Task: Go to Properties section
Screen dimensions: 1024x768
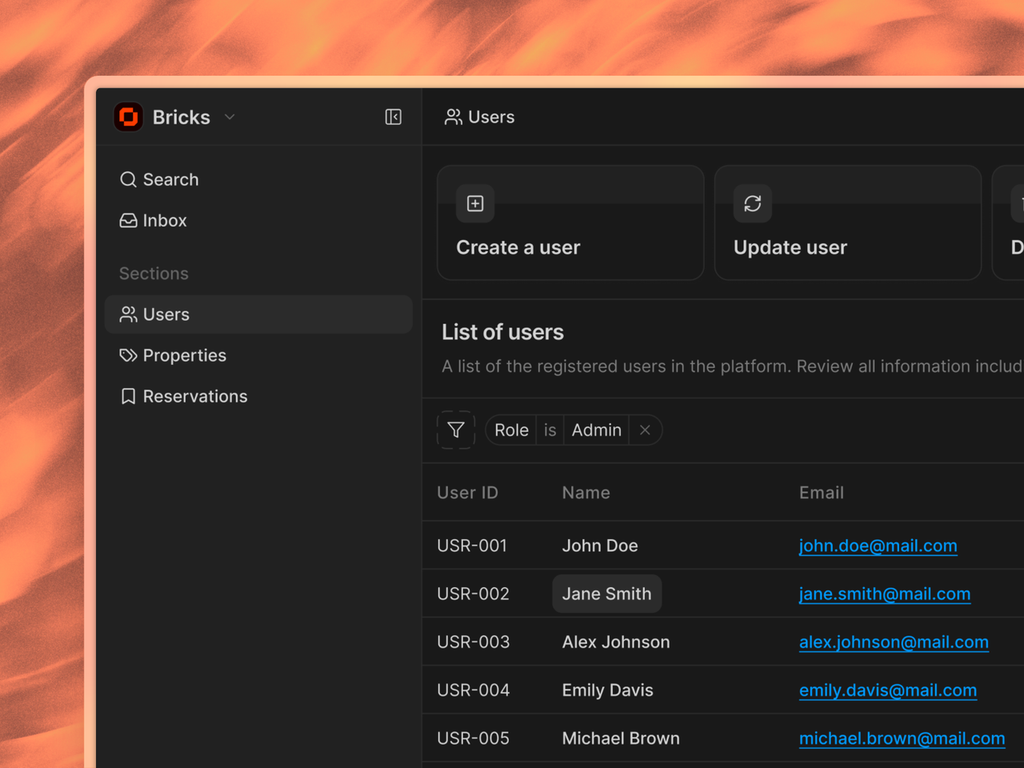Action: pyautogui.click(x=259, y=356)
